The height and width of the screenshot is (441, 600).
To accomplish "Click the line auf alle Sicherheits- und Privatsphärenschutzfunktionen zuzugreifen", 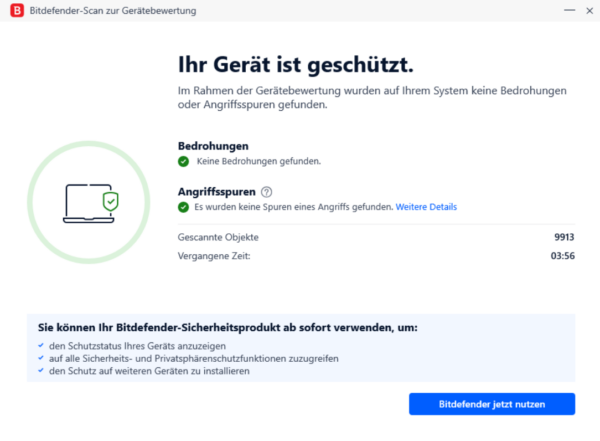I will pyautogui.click(x=194, y=359).
